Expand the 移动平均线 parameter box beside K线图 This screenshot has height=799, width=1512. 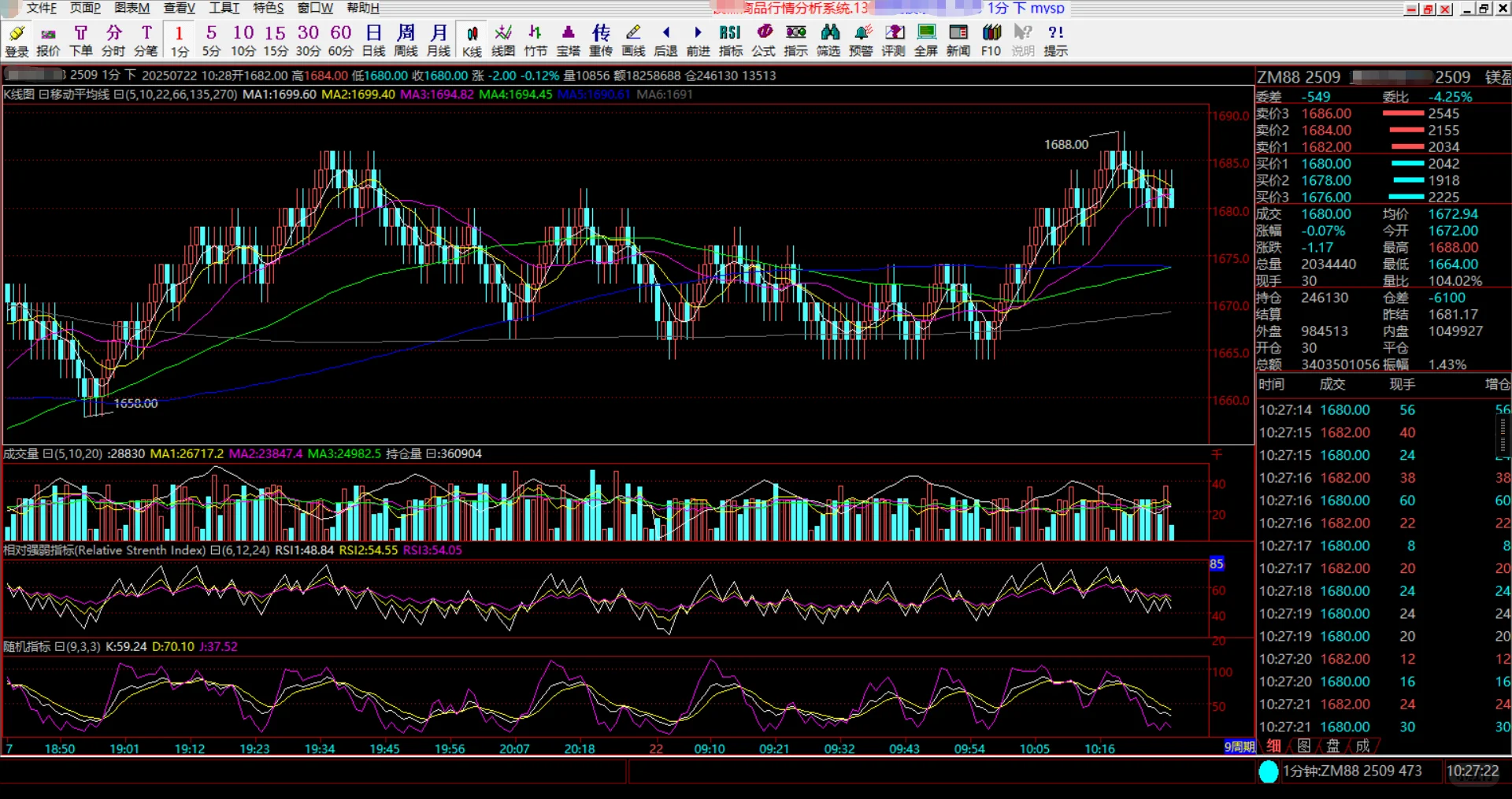point(43,94)
